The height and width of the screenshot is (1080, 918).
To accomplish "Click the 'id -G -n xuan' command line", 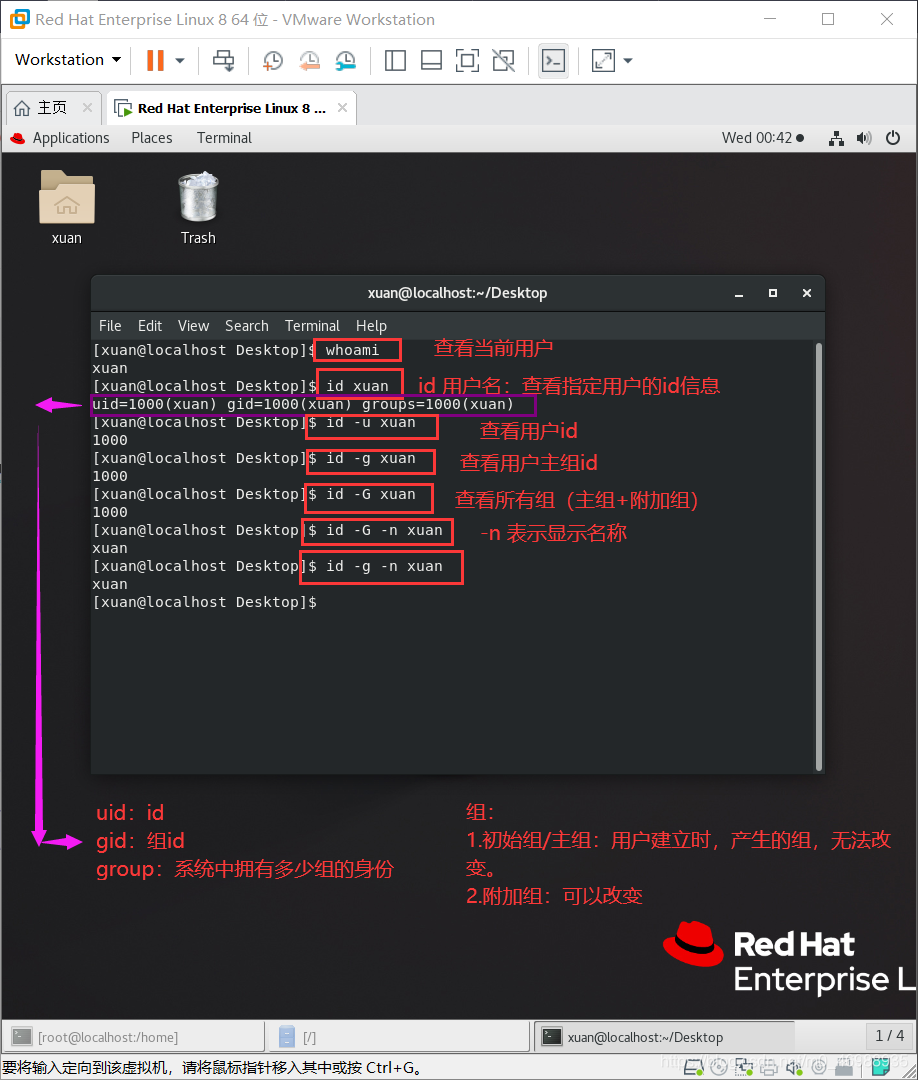I will coord(384,530).
